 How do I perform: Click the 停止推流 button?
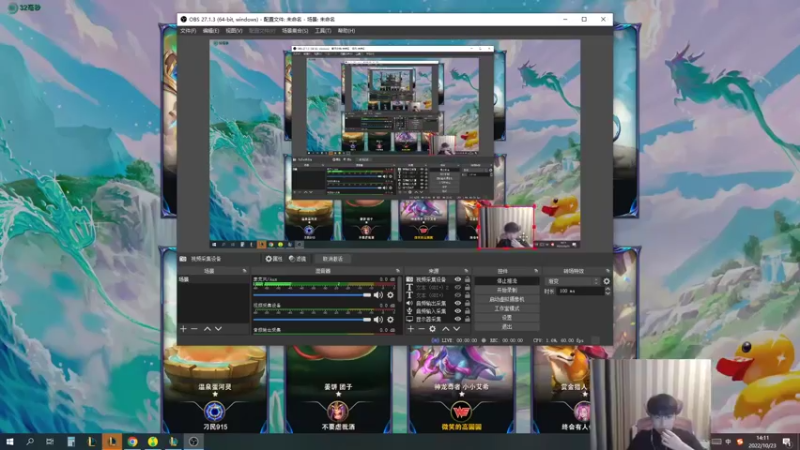507,281
